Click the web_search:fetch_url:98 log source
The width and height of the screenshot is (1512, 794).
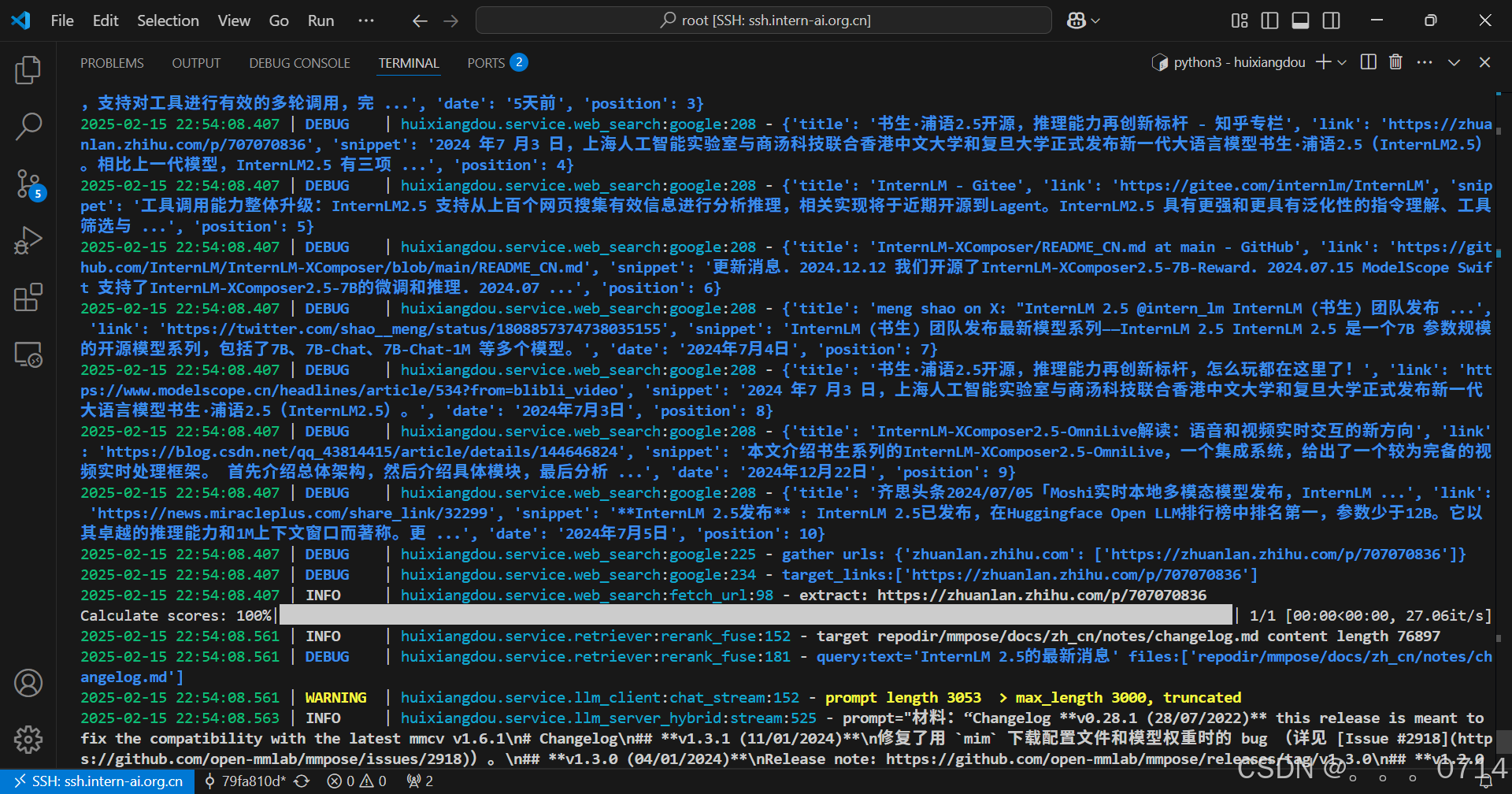pos(587,595)
